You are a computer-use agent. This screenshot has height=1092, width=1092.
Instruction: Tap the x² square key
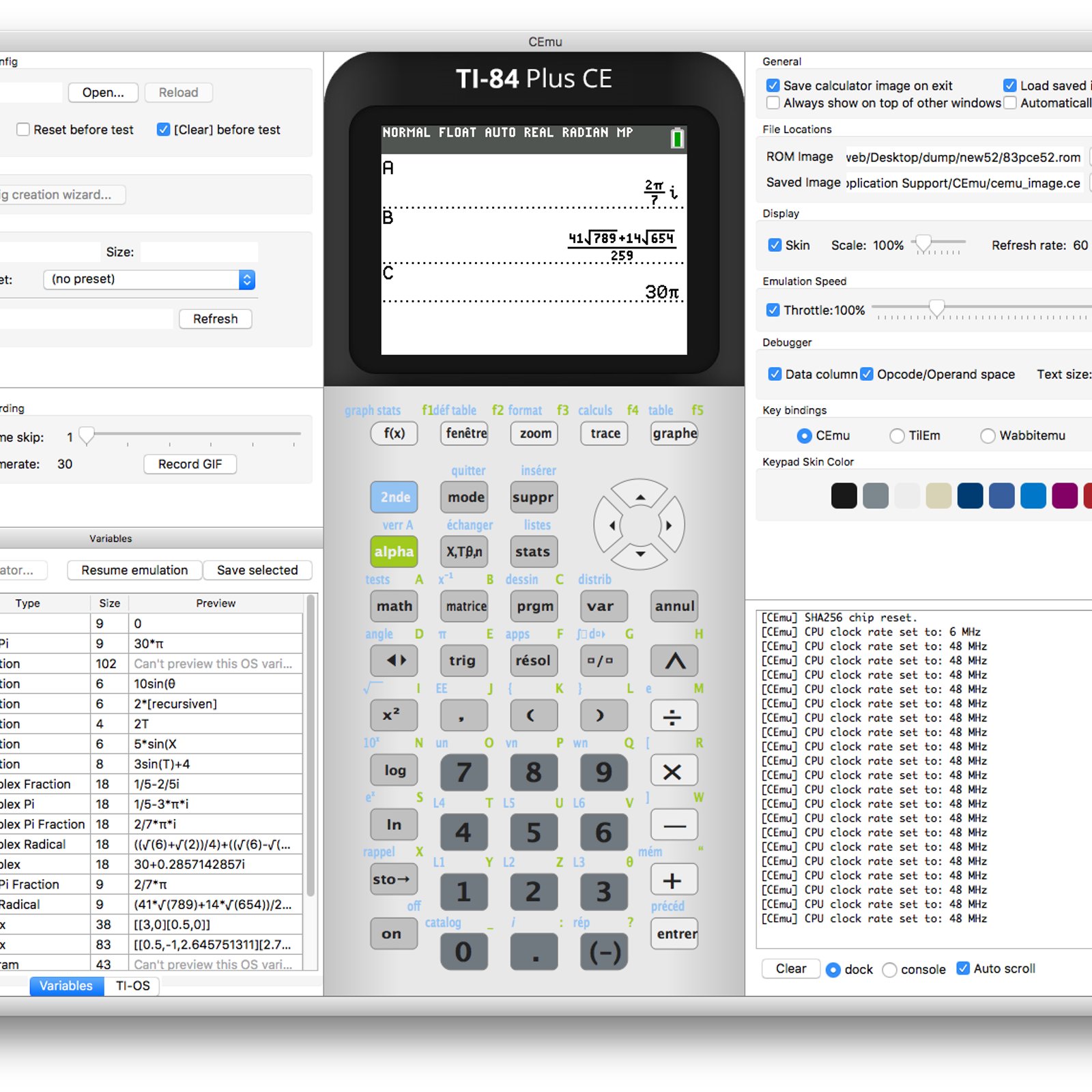click(394, 715)
